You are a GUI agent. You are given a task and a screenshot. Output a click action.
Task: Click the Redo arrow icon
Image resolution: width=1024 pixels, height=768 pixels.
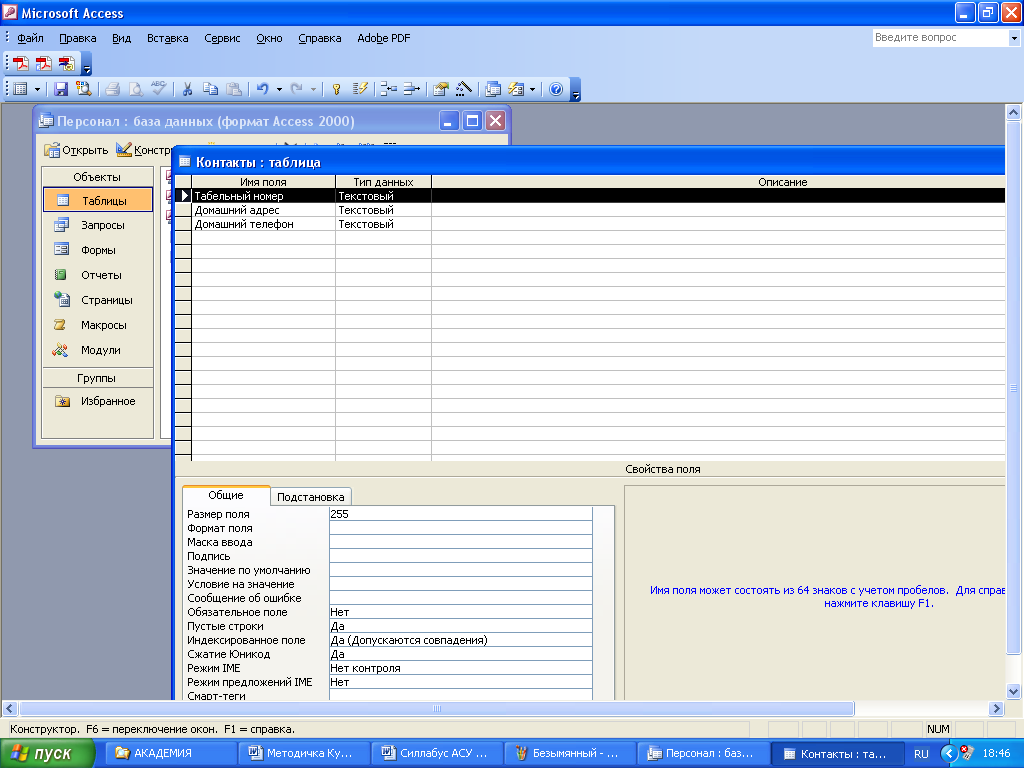tap(296, 89)
